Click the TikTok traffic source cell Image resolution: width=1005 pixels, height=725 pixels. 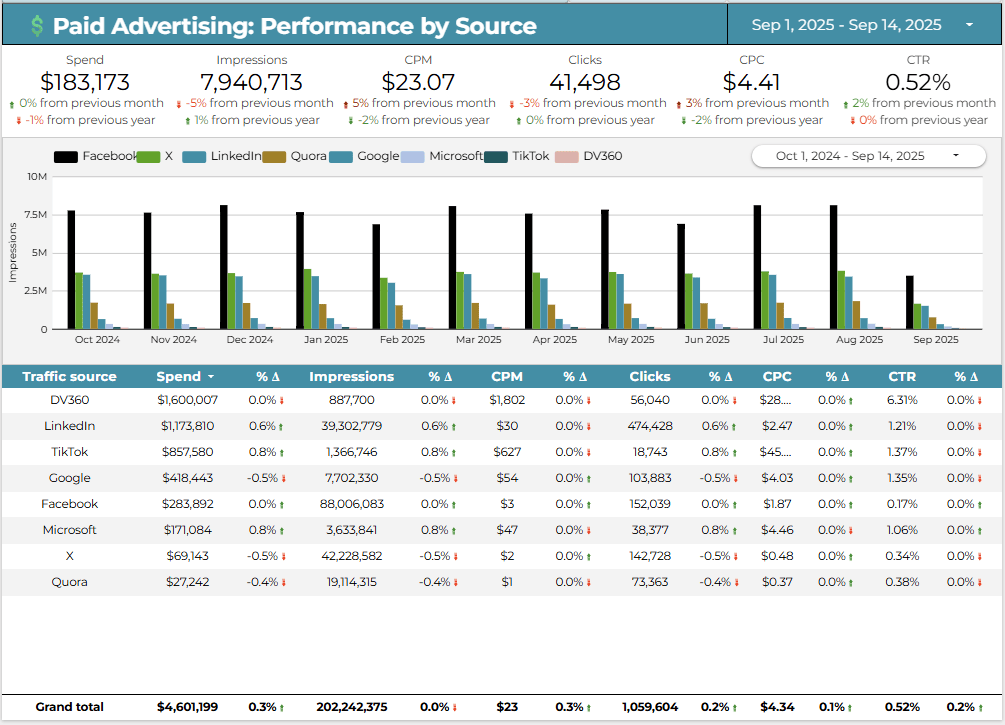pyautogui.click(x=69, y=452)
